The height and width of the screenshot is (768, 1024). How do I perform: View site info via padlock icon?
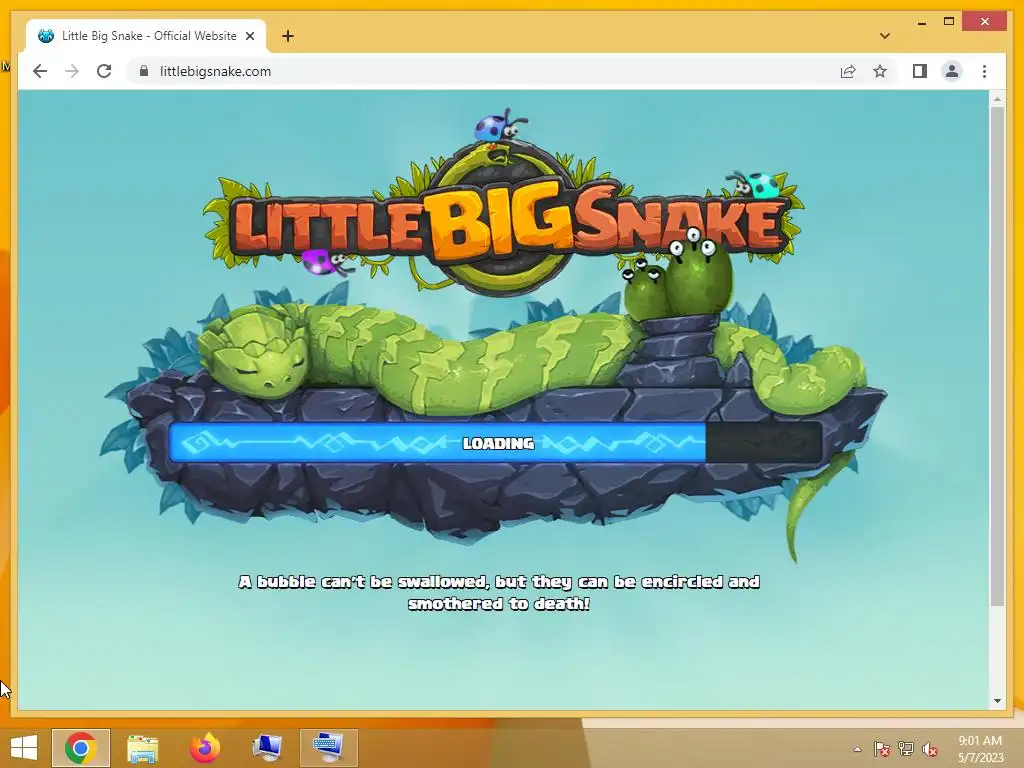(144, 71)
